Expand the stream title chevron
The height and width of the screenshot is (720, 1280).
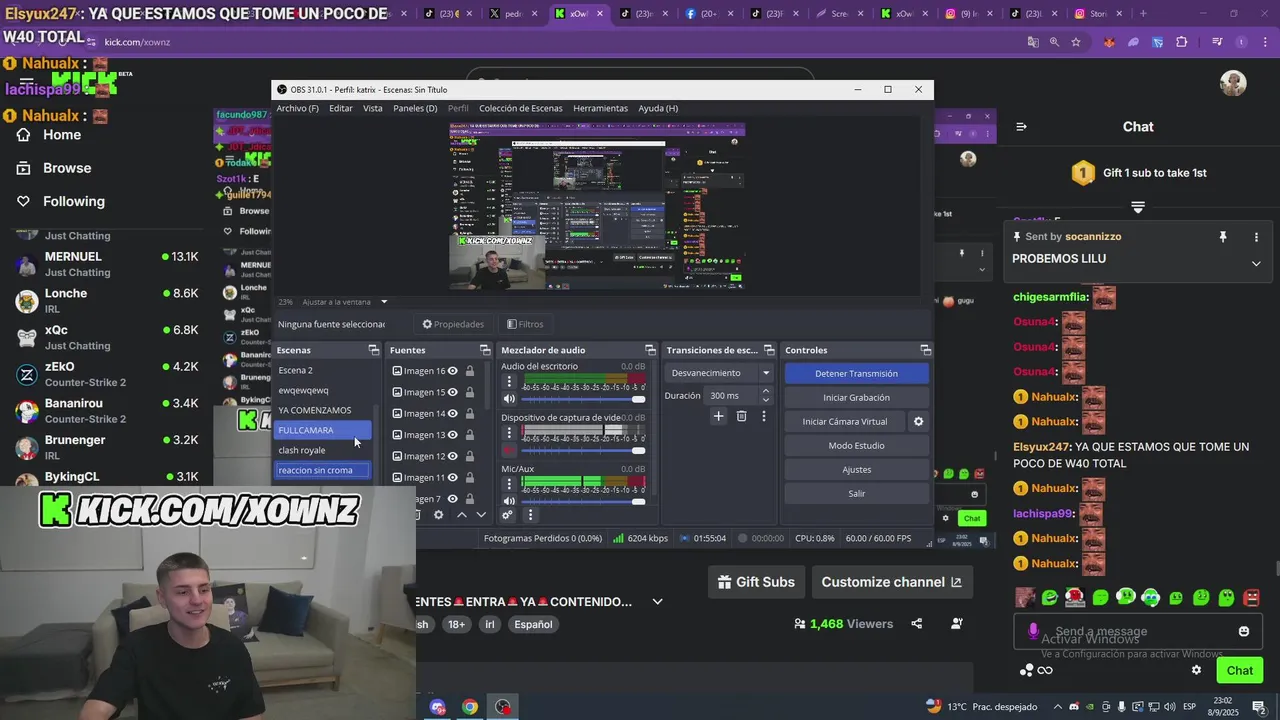point(657,602)
